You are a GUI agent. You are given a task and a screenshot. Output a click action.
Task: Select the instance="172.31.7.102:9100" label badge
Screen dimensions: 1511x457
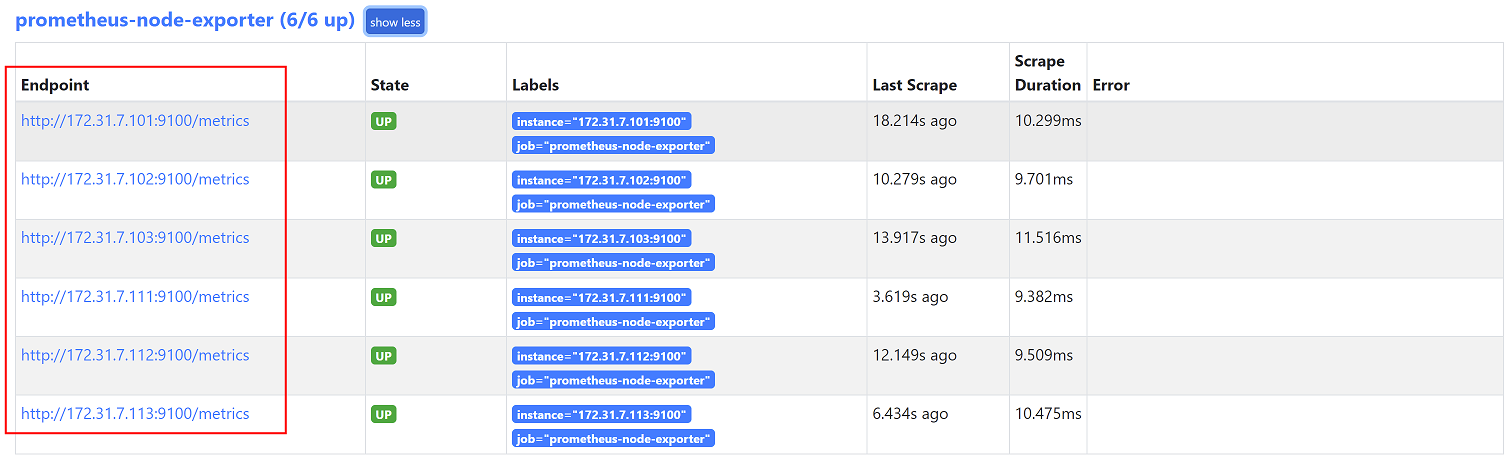pyautogui.click(x=601, y=181)
